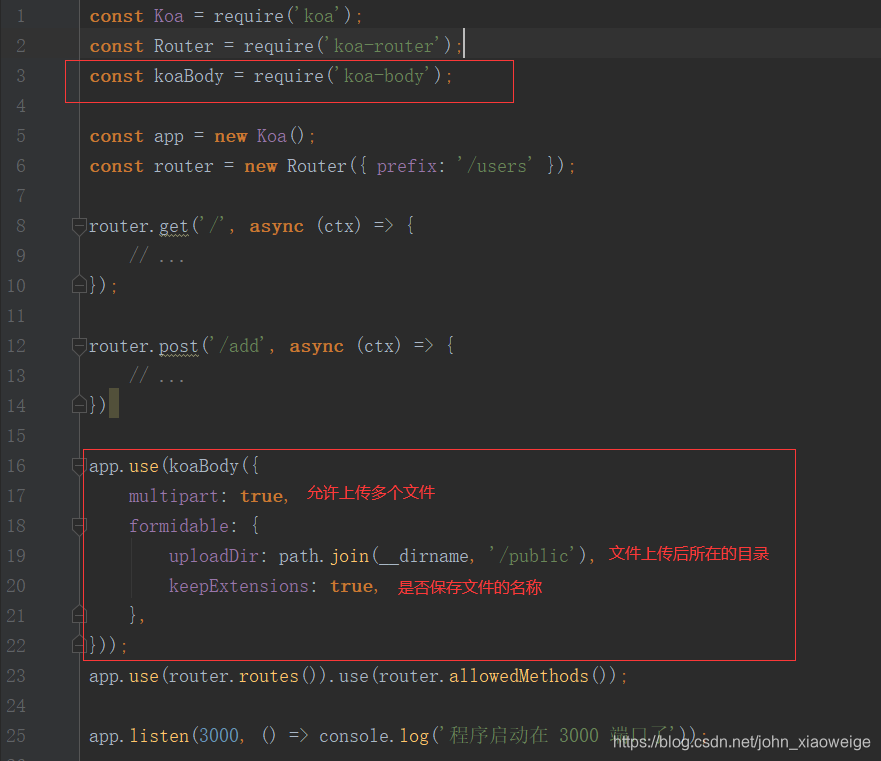Click the comment on line 13
This screenshot has height=761, width=881.
coord(157,375)
